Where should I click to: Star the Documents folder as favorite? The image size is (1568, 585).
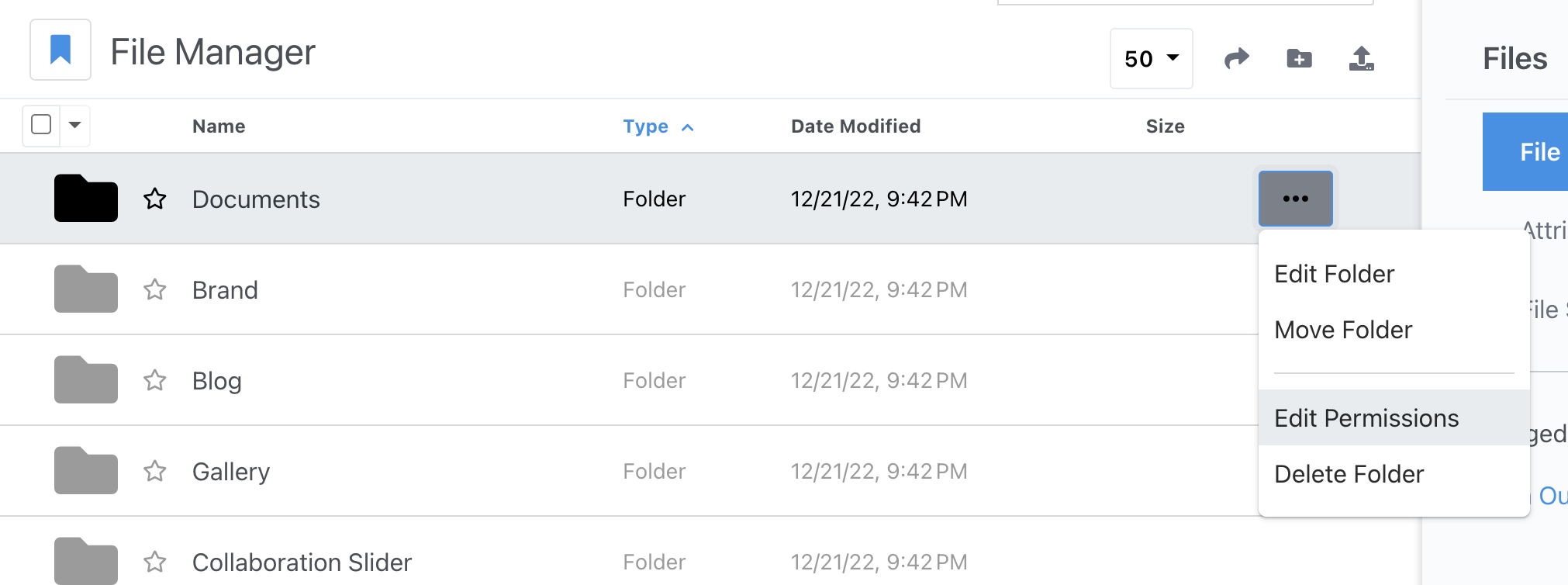tap(155, 199)
